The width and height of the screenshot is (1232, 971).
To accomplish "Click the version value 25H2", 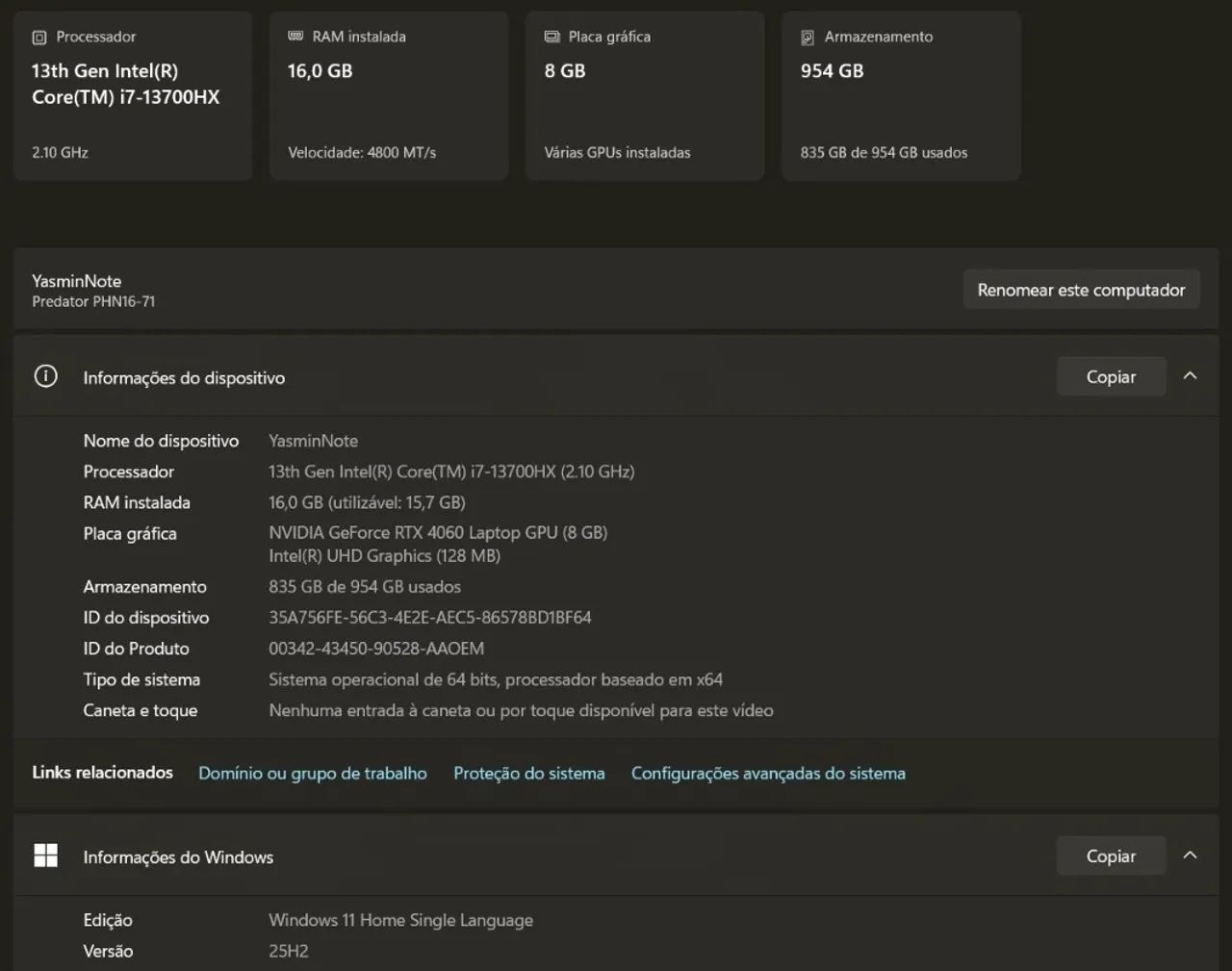I will pos(289,951).
